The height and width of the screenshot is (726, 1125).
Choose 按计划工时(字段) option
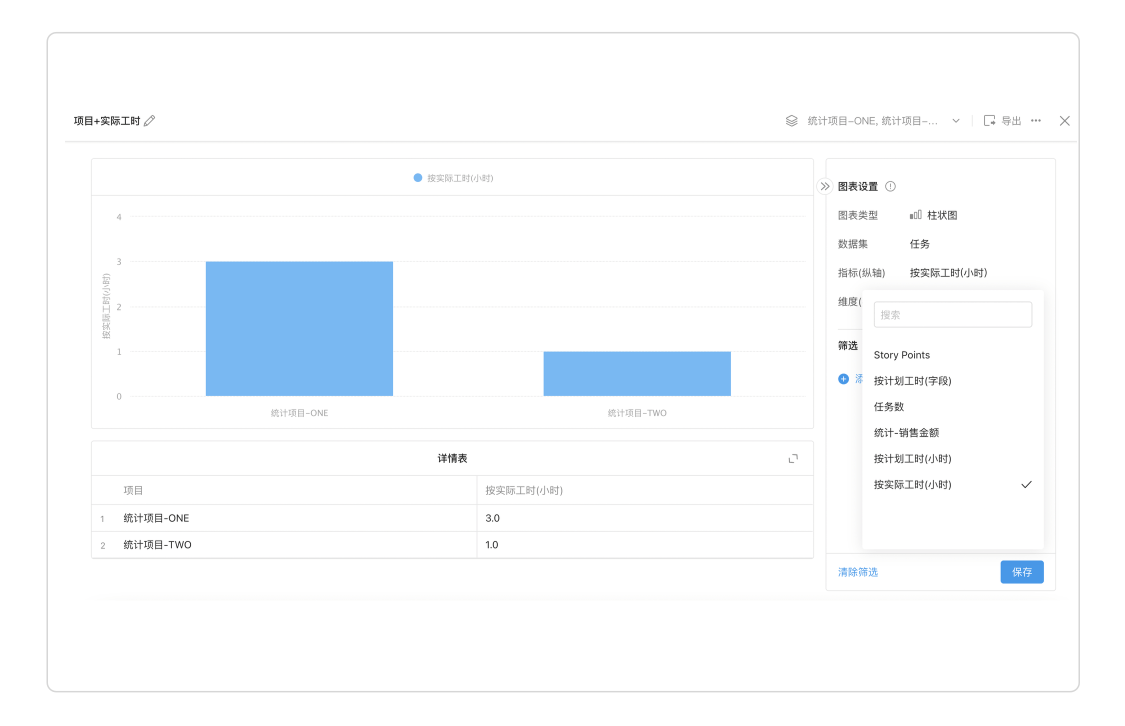pyautogui.click(x=953, y=381)
